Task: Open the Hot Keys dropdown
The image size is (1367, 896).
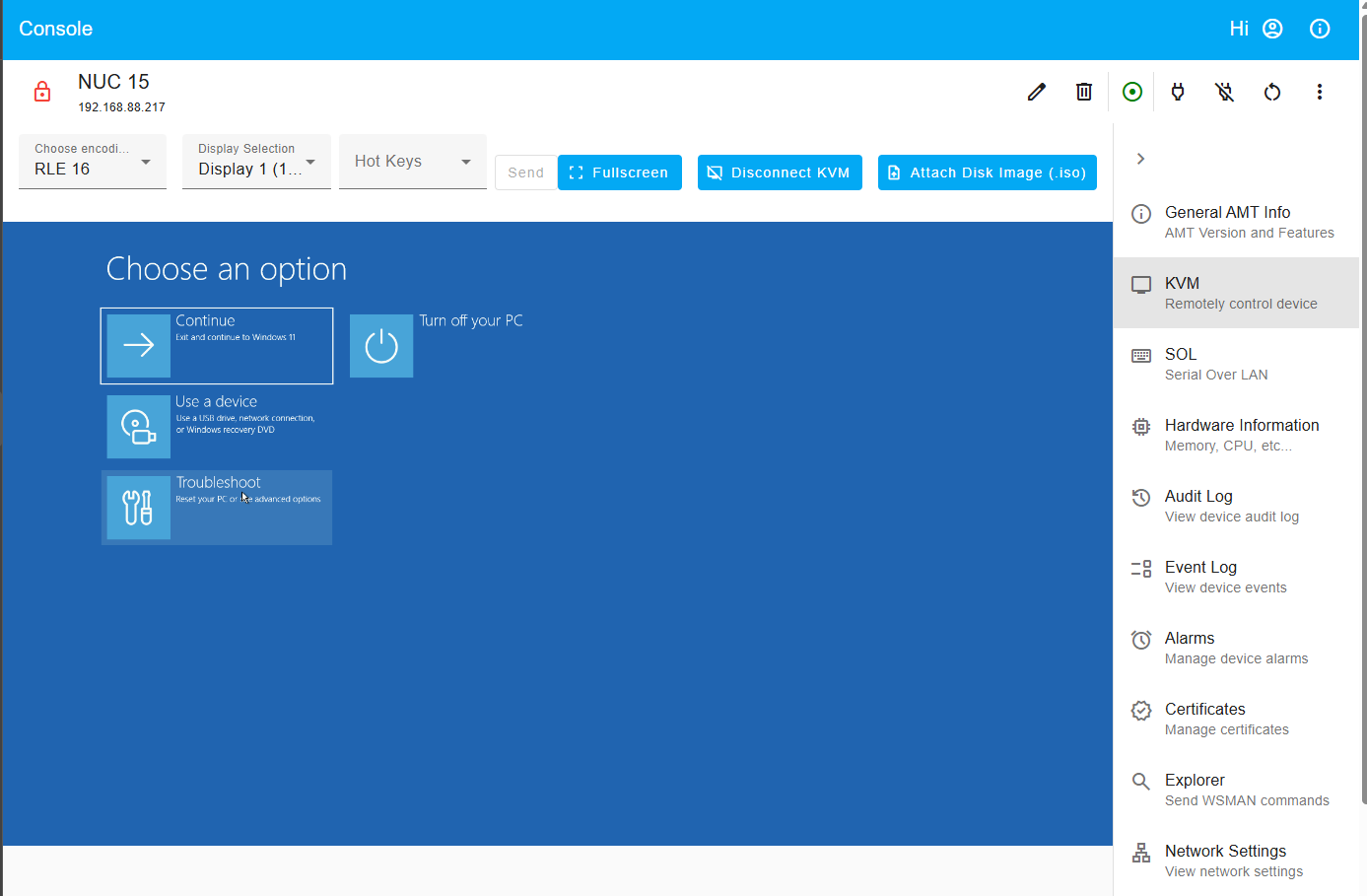Action: point(412,161)
